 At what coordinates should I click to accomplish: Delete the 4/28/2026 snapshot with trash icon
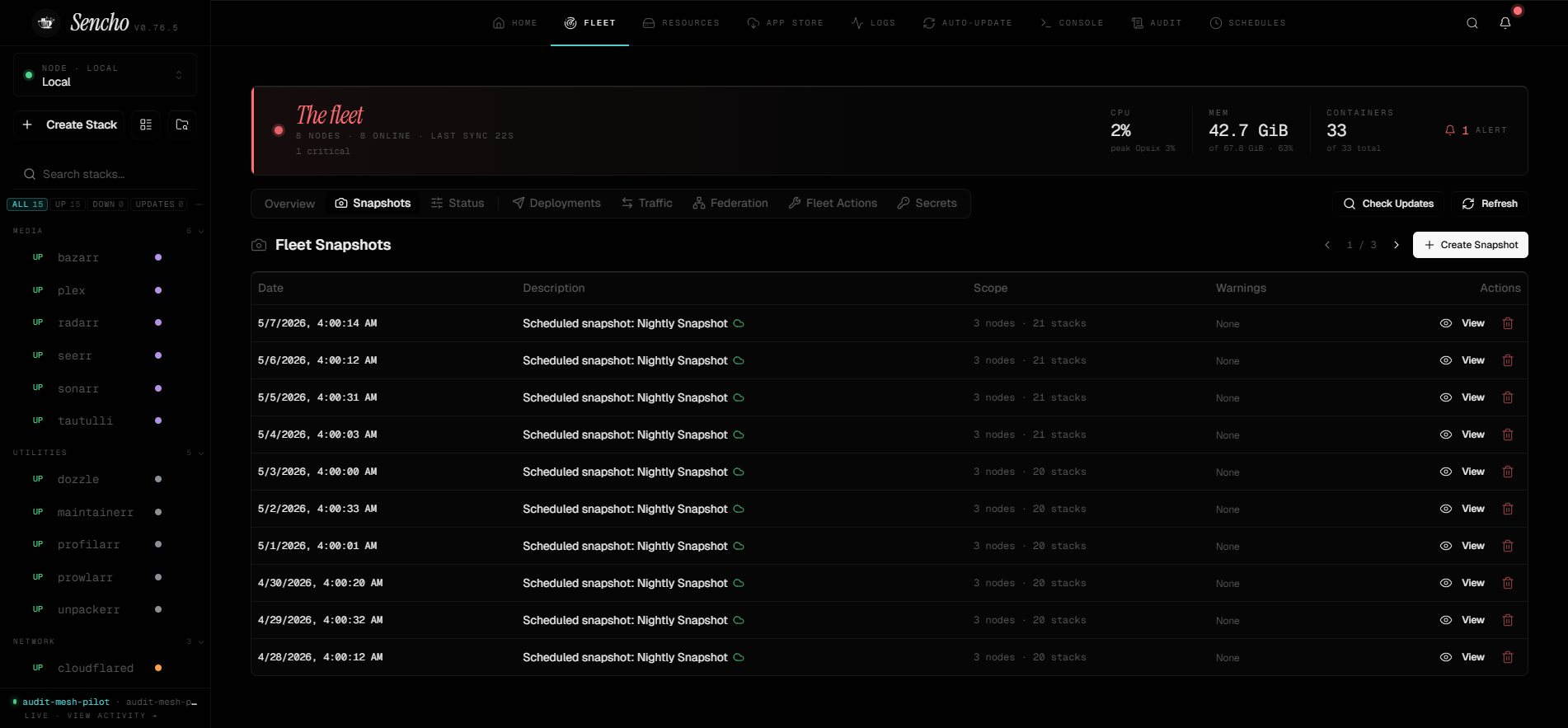click(1508, 657)
